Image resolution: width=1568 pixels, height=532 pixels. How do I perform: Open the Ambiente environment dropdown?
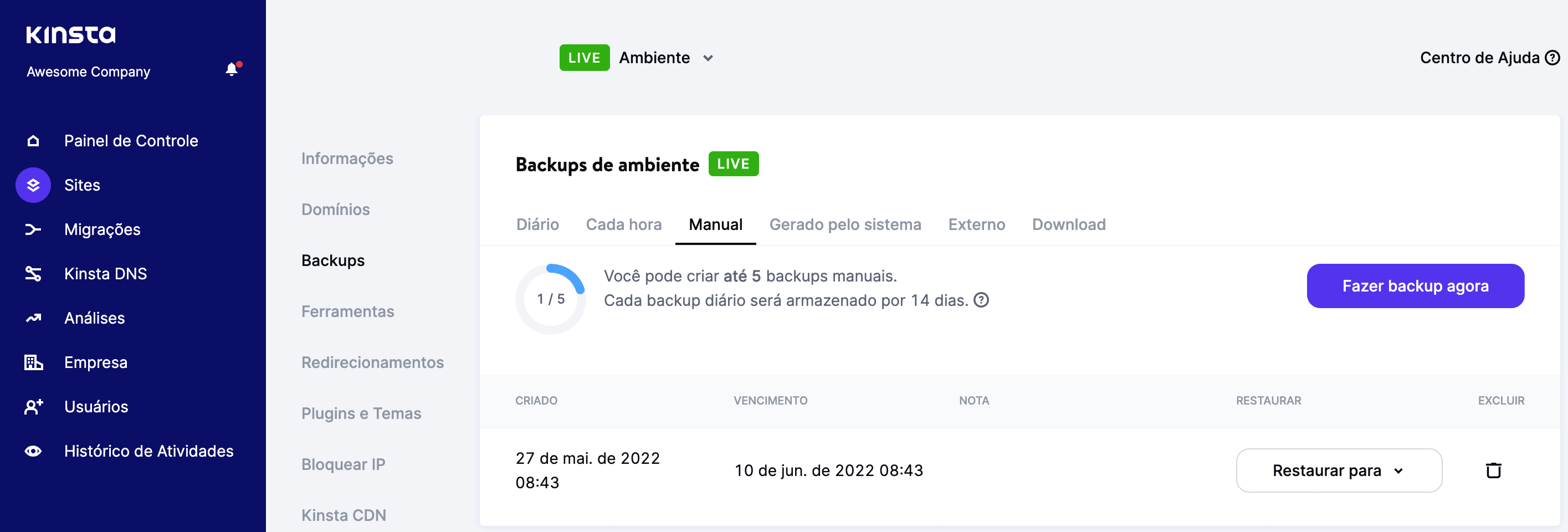click(667, 58)
